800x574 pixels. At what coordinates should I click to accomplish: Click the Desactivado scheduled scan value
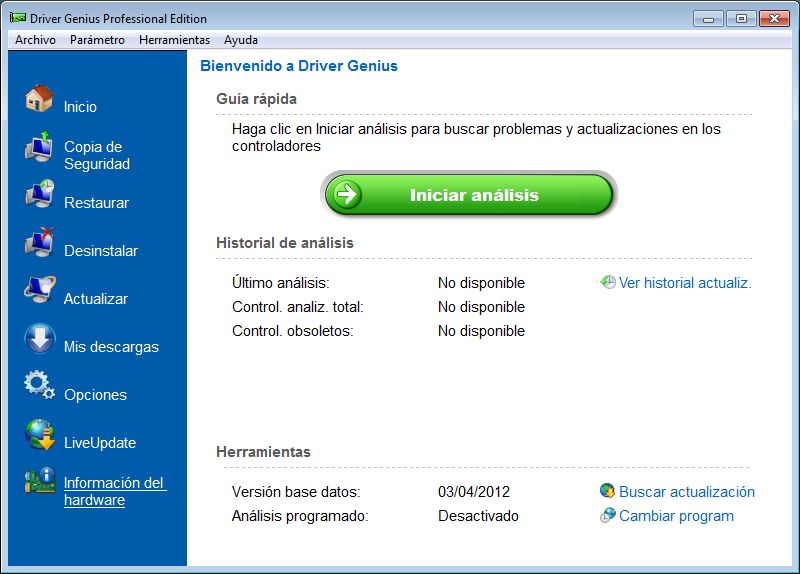pos(478,516)
